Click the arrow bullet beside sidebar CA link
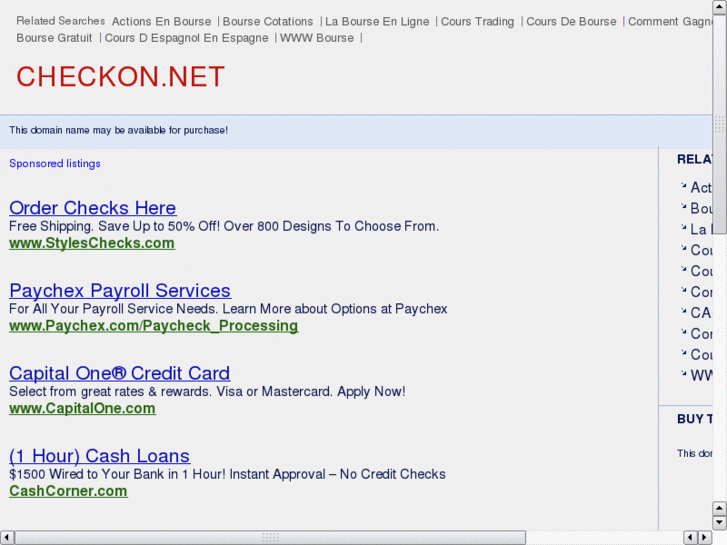Viewport: 727px width, 545px height. coord(683,311)
